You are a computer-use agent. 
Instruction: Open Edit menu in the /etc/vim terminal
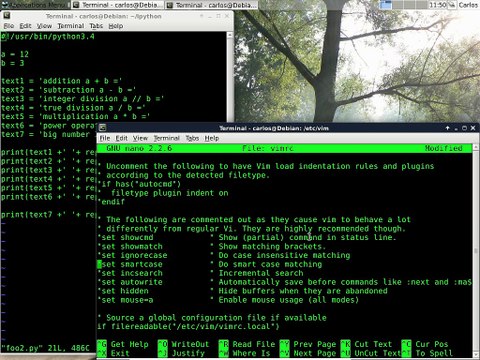pyautogui.click(x=121, y=138)
